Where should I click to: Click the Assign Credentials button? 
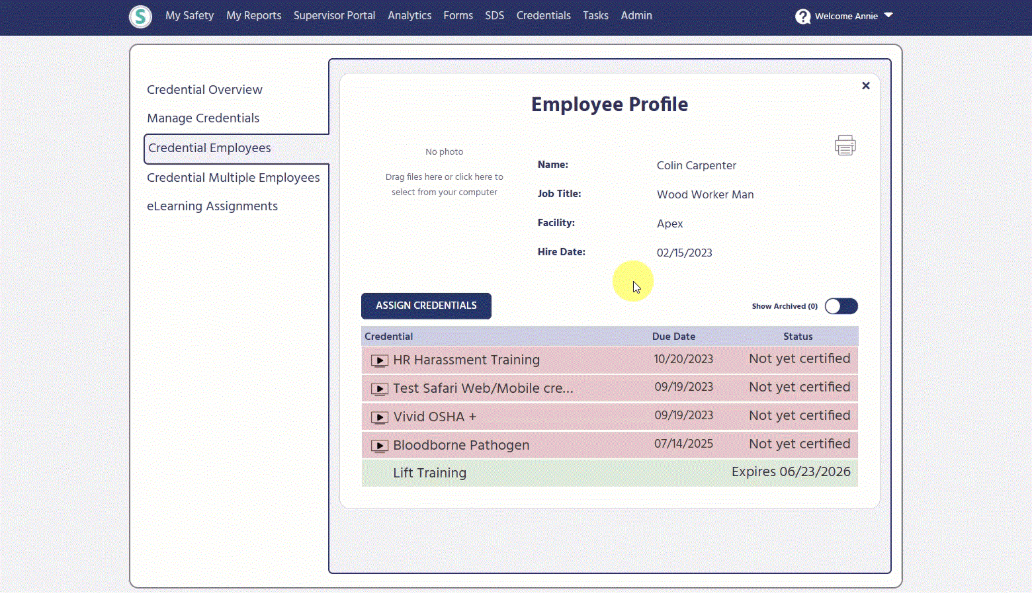pos(426,306)
